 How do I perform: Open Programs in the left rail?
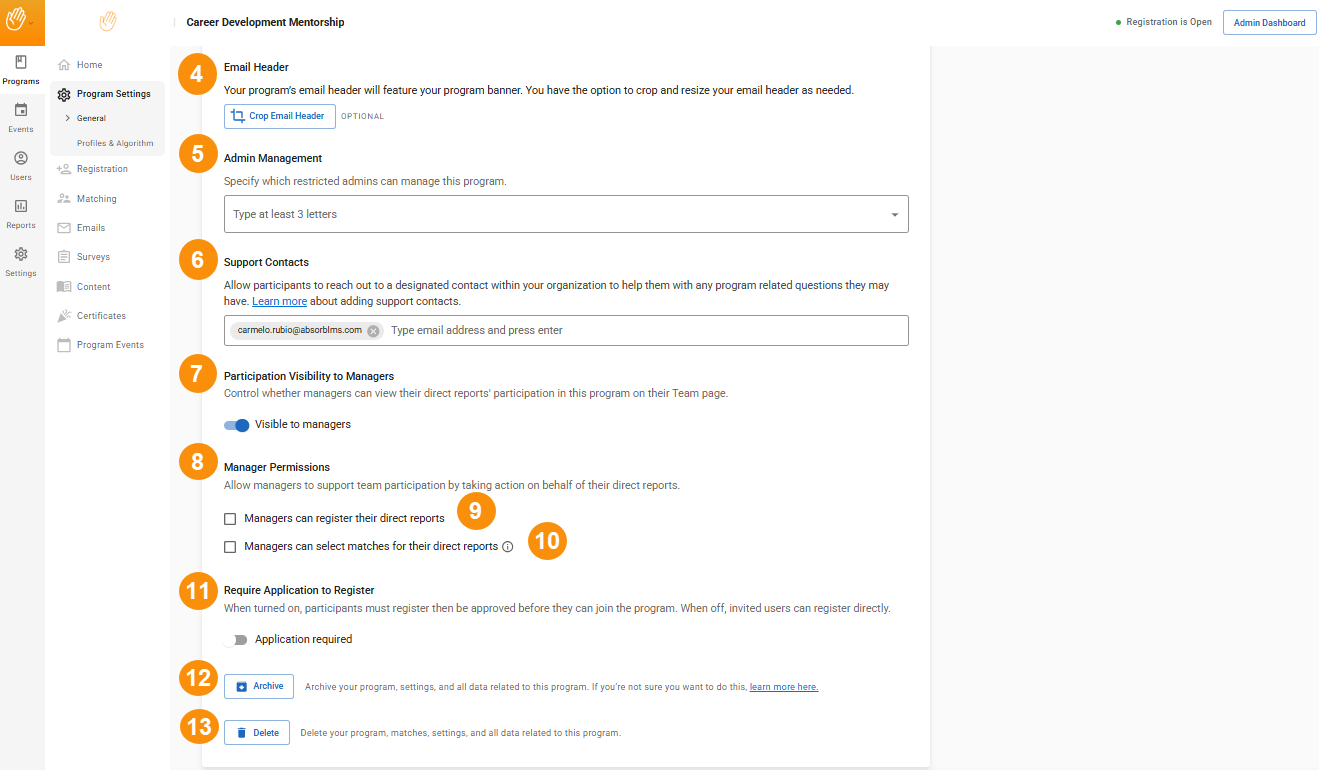pos(21,69)
